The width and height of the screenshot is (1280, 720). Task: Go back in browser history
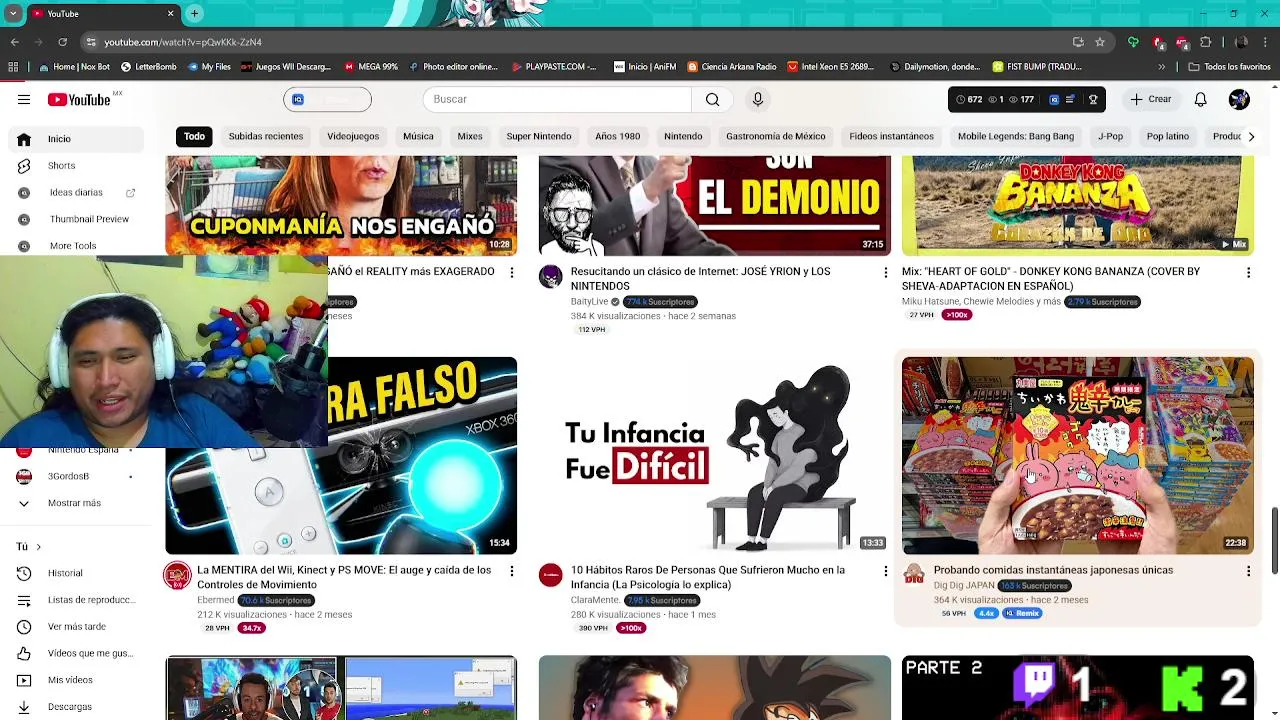(14, 42)
